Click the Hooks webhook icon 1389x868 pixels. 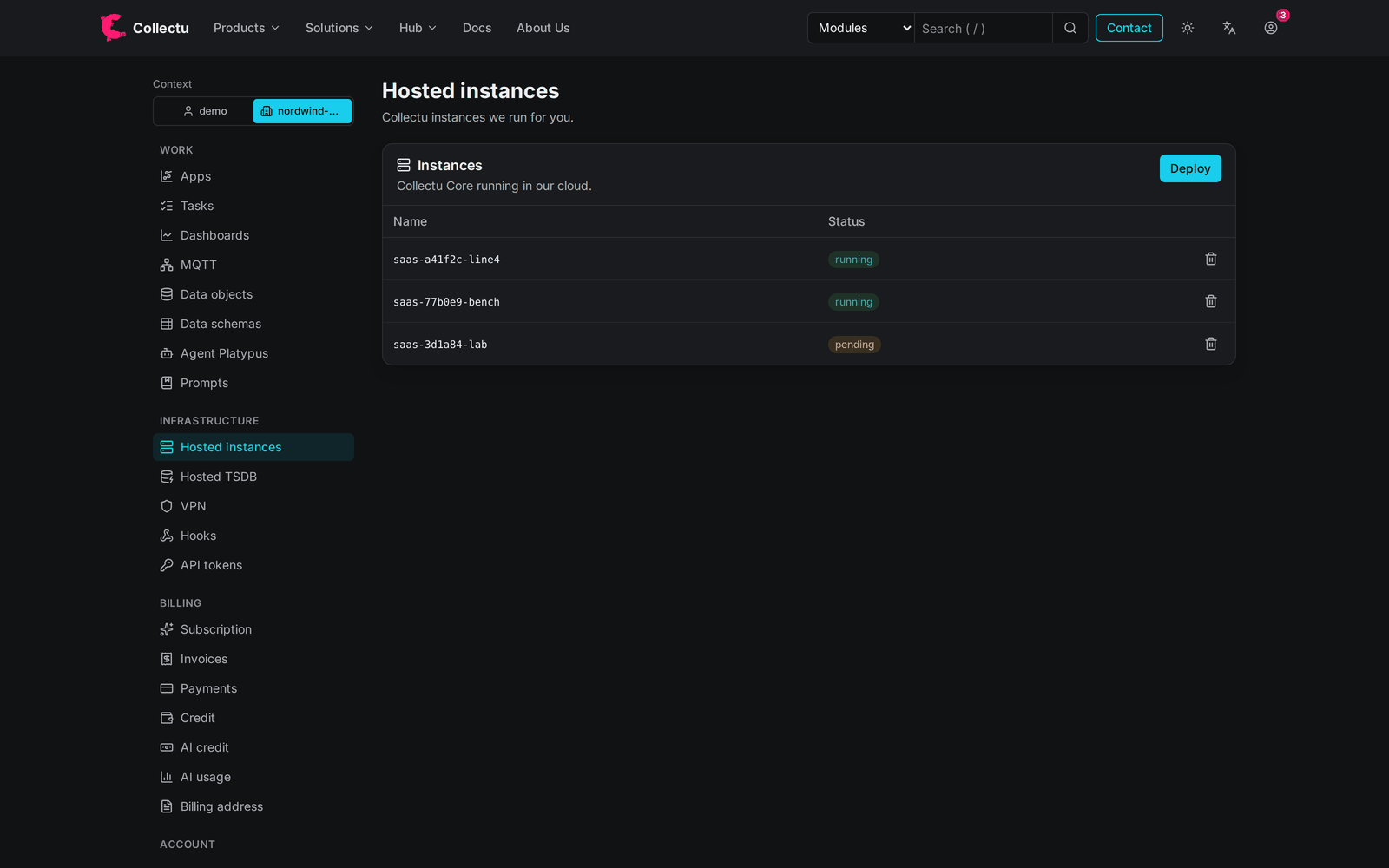click(167, 536)
